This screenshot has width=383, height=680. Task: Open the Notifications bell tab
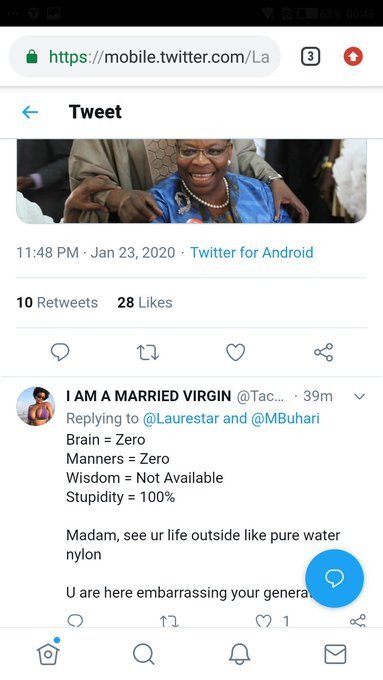click(239, 654)
